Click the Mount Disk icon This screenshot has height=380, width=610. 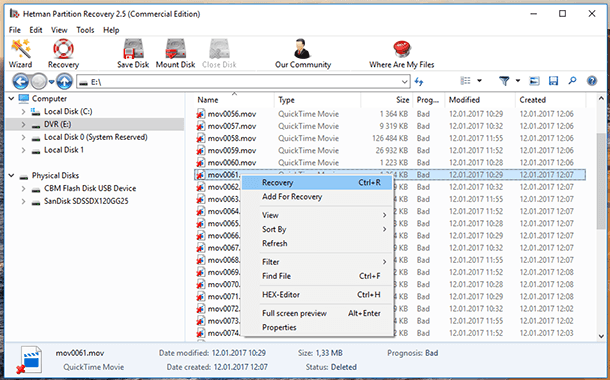point(175,49)
